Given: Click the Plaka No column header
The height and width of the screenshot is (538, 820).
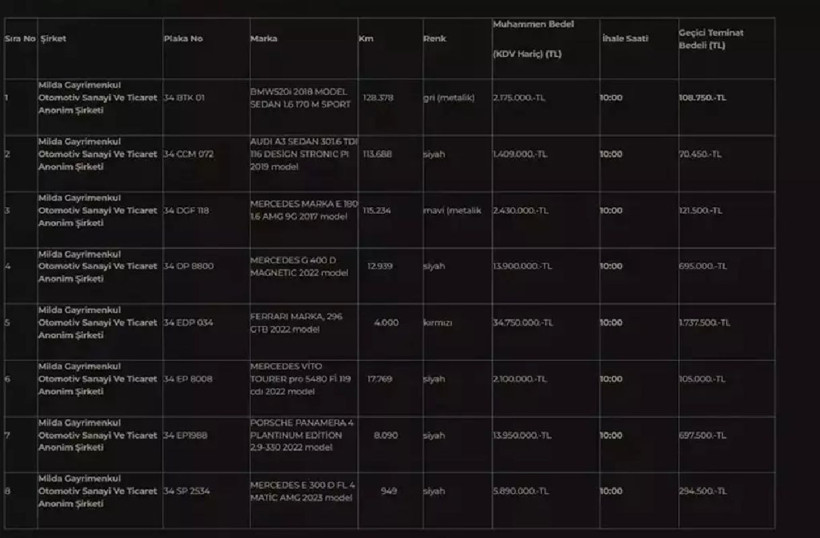Looking at the screenshot, I should (x=183, y=39).
